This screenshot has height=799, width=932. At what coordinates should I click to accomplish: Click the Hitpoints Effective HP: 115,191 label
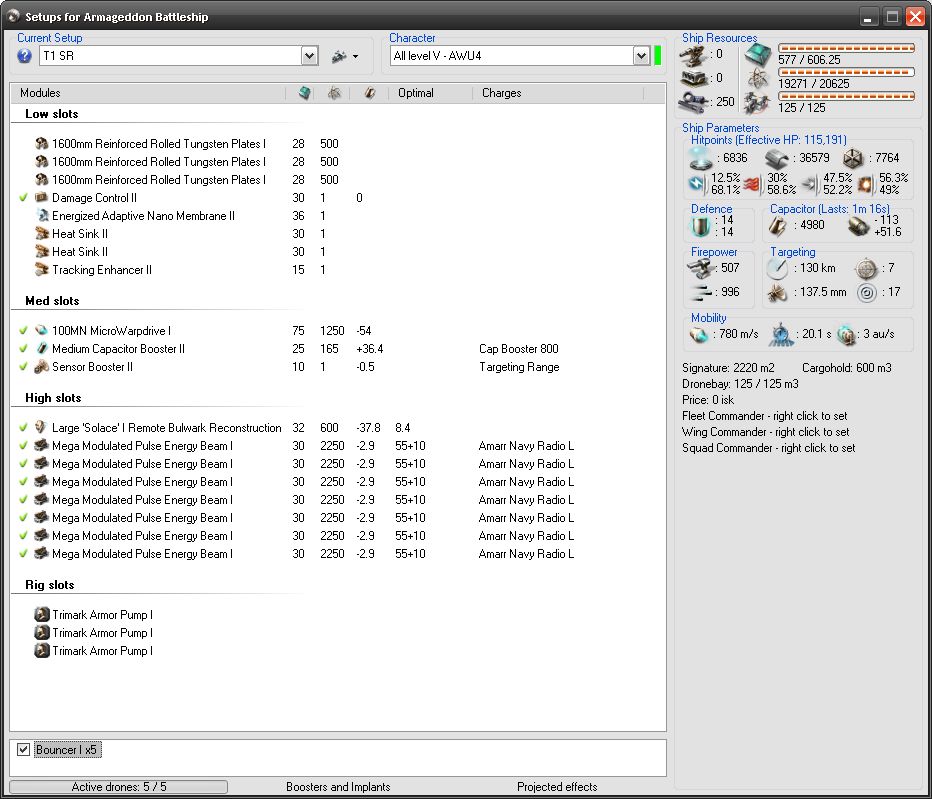(769, 140)
